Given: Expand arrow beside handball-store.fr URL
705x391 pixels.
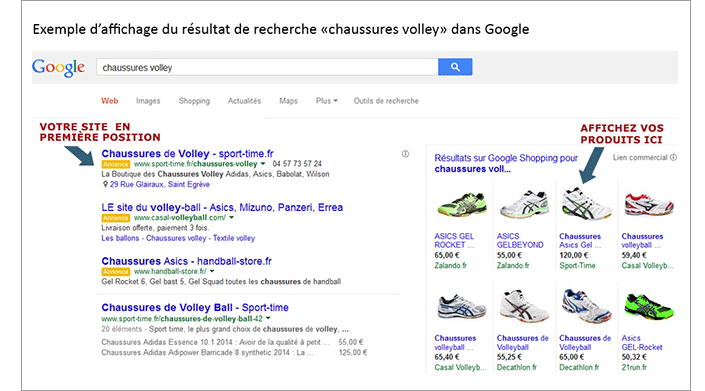Looking at the screenshot, I should [212, 271].
